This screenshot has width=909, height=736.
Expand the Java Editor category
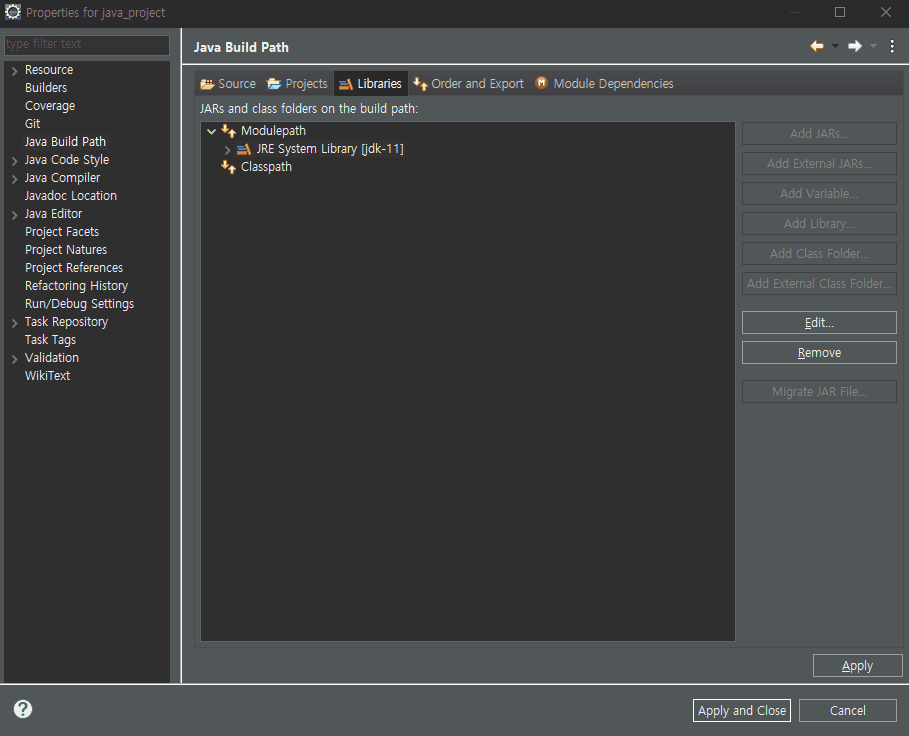[14, 214]
